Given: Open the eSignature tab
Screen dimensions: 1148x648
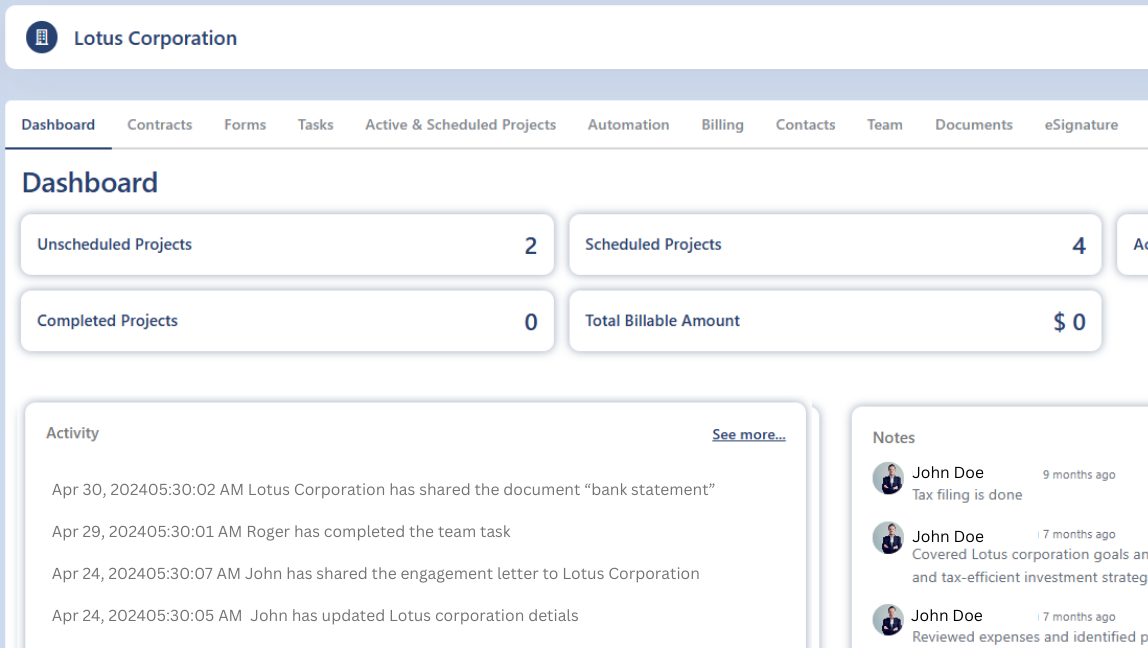Looking at the screenshot, I should (1081, 125).
